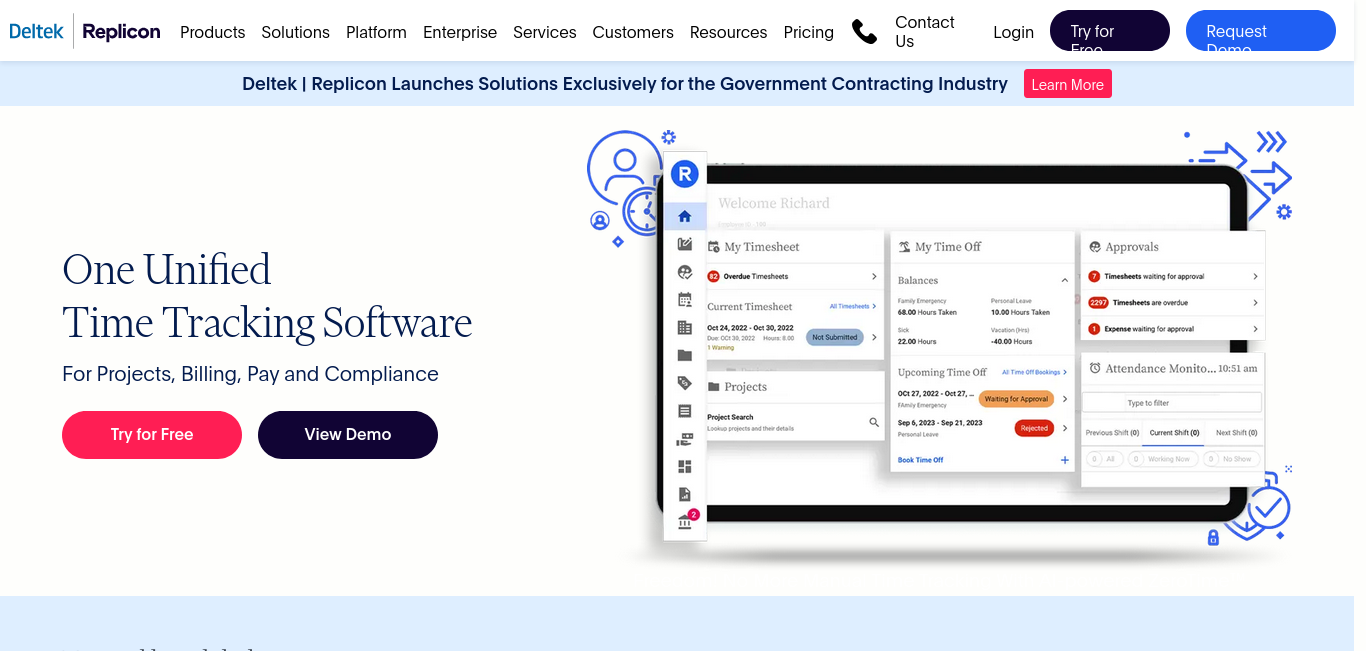
Task: Click the navy Try for Free header button
Action: [1110, 31]
